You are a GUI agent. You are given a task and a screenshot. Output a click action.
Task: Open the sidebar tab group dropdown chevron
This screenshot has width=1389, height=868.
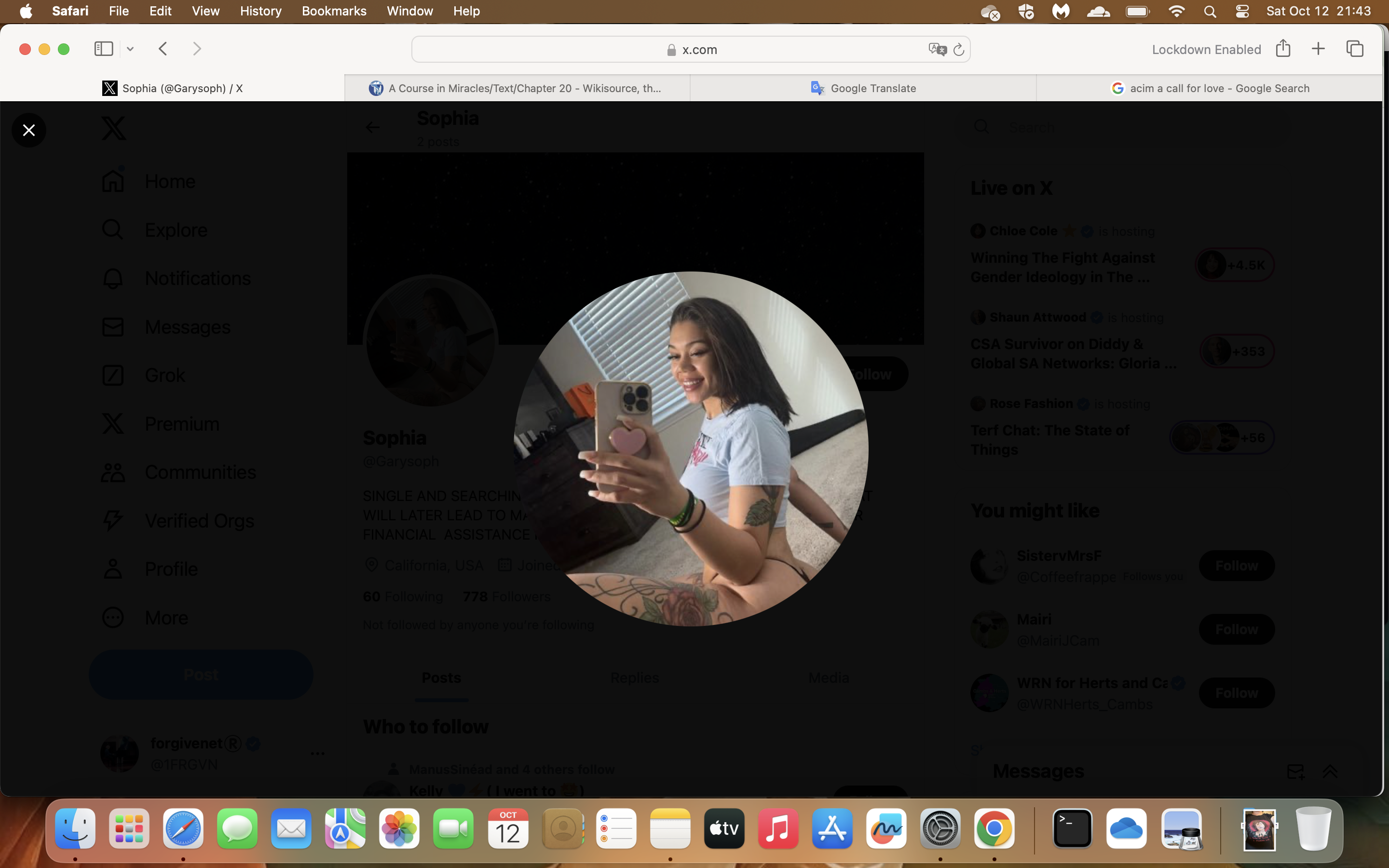[x=130, y=49]
